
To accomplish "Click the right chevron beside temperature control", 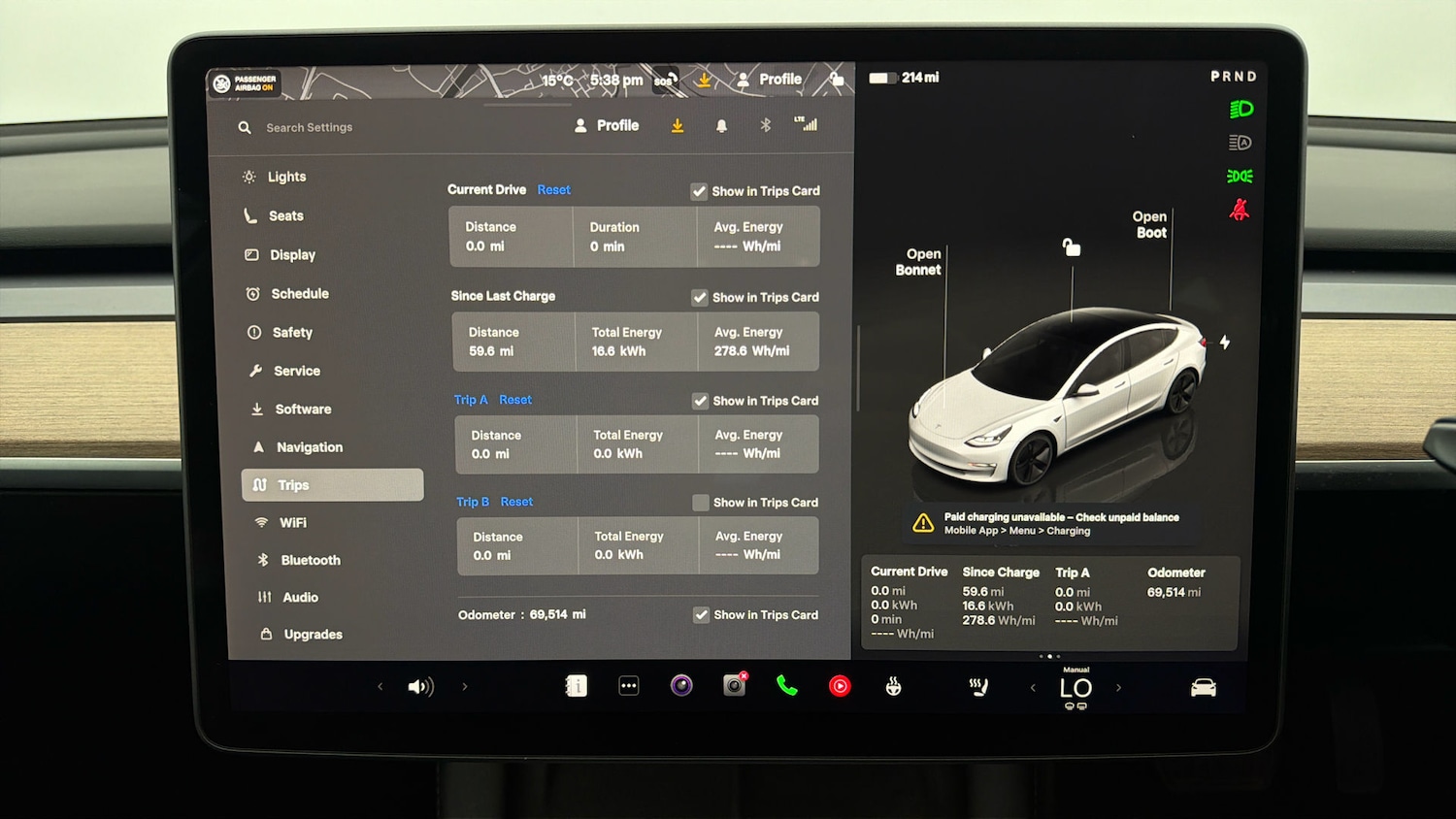I will coord(1118,686).
